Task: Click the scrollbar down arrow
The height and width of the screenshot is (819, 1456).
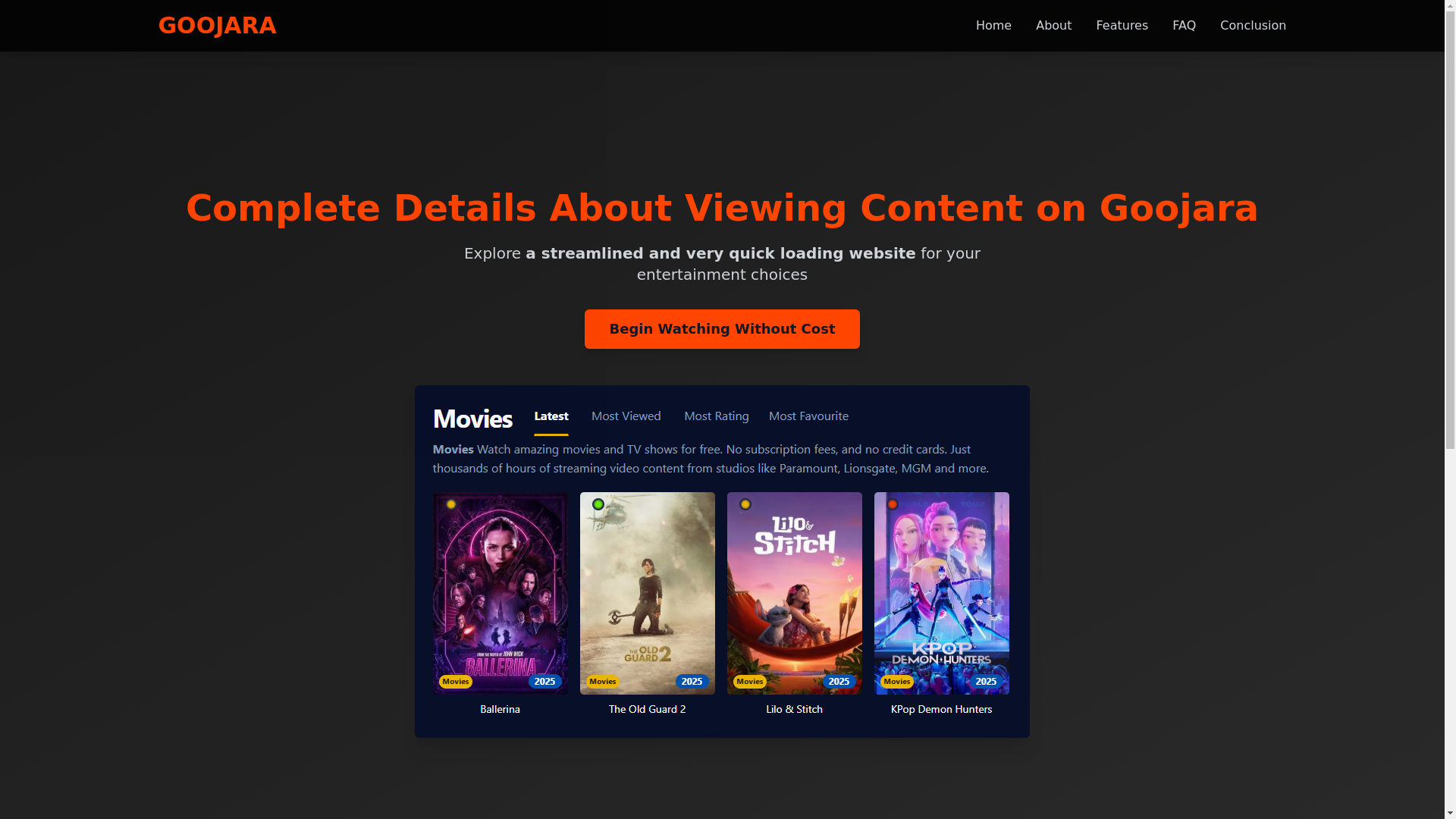Action: click(x=1450, y=813)
